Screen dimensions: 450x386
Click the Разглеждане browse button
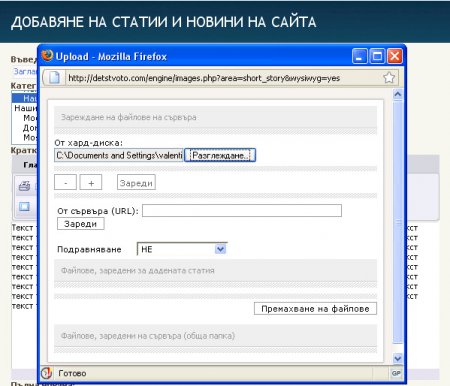click(x=220, y=155)
